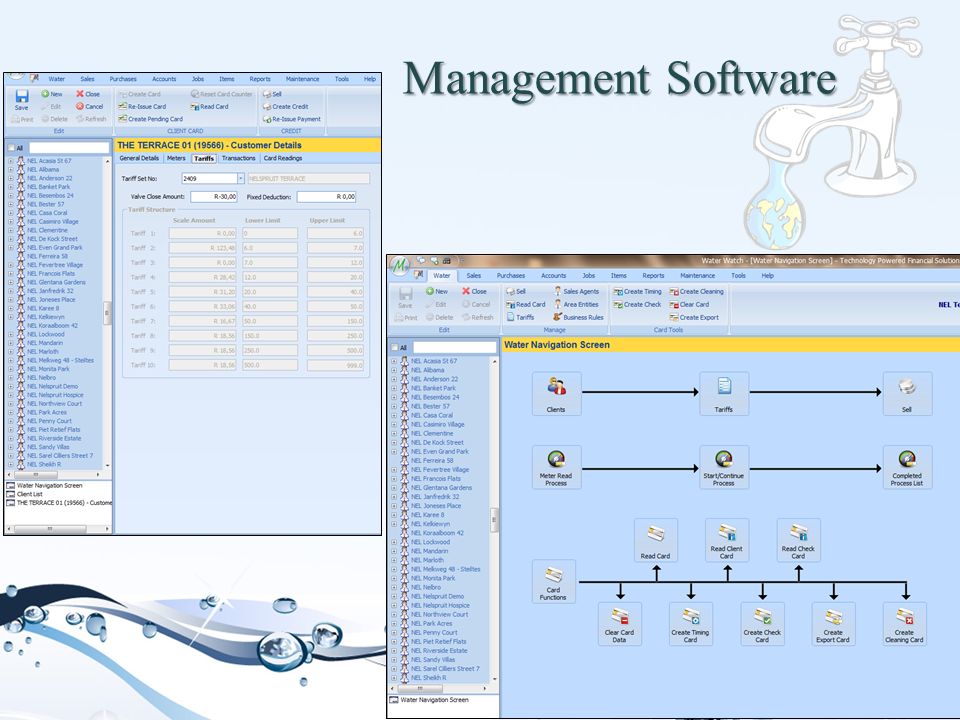Screen dimensions: 960x720
Task: Expand NEL Acasia St 67 in Customer Details tree
Action: [x=10, y=161]
